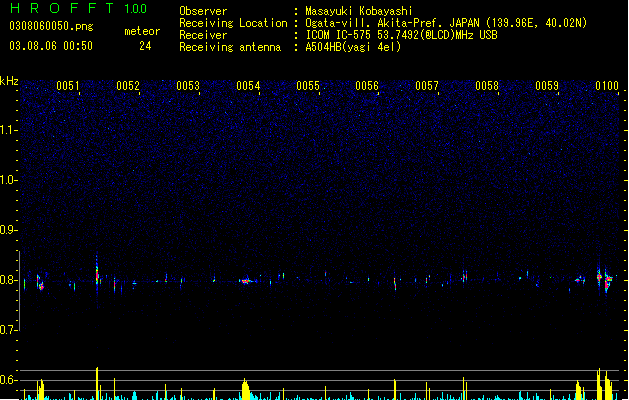Click the 0055 time marker label
Viewport: 629px width, 400px height.
point(308,85)
